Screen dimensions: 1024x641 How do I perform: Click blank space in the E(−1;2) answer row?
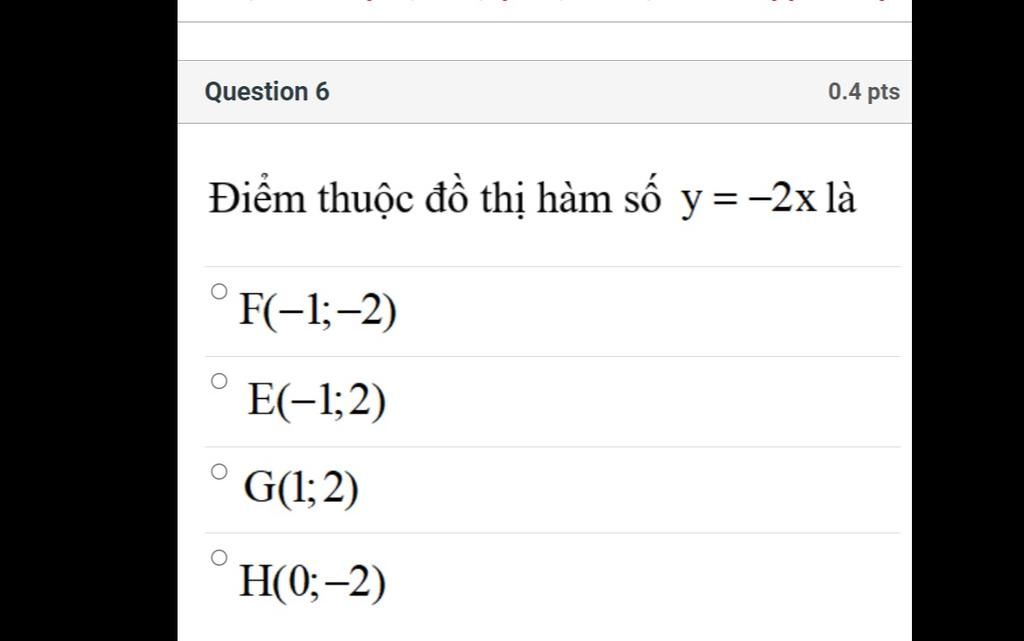tap(643, 401)
